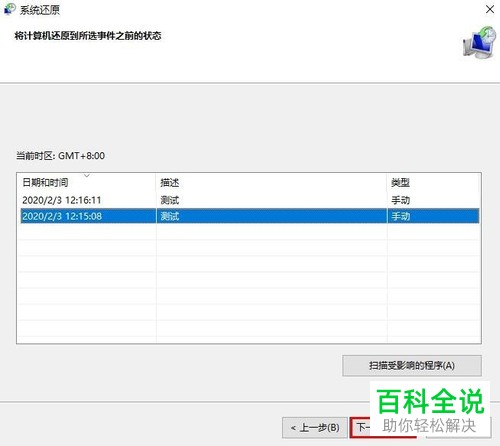Screen dimensions: 500x446
Task: Click the 描述 column header
Action: click(271, 182)
